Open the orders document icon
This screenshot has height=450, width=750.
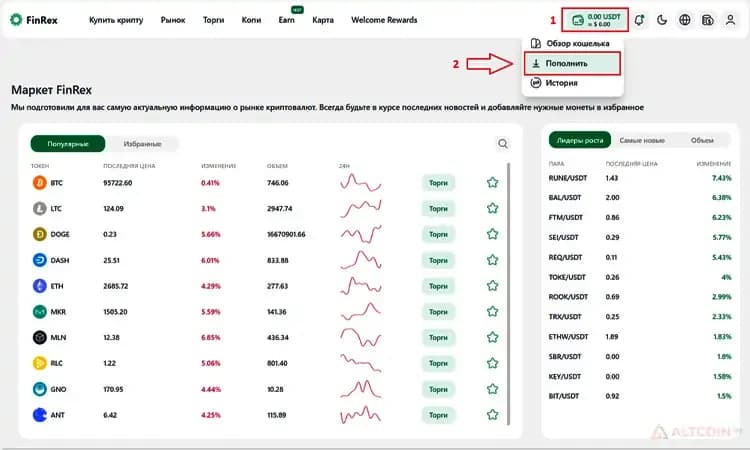click(707, 20)
